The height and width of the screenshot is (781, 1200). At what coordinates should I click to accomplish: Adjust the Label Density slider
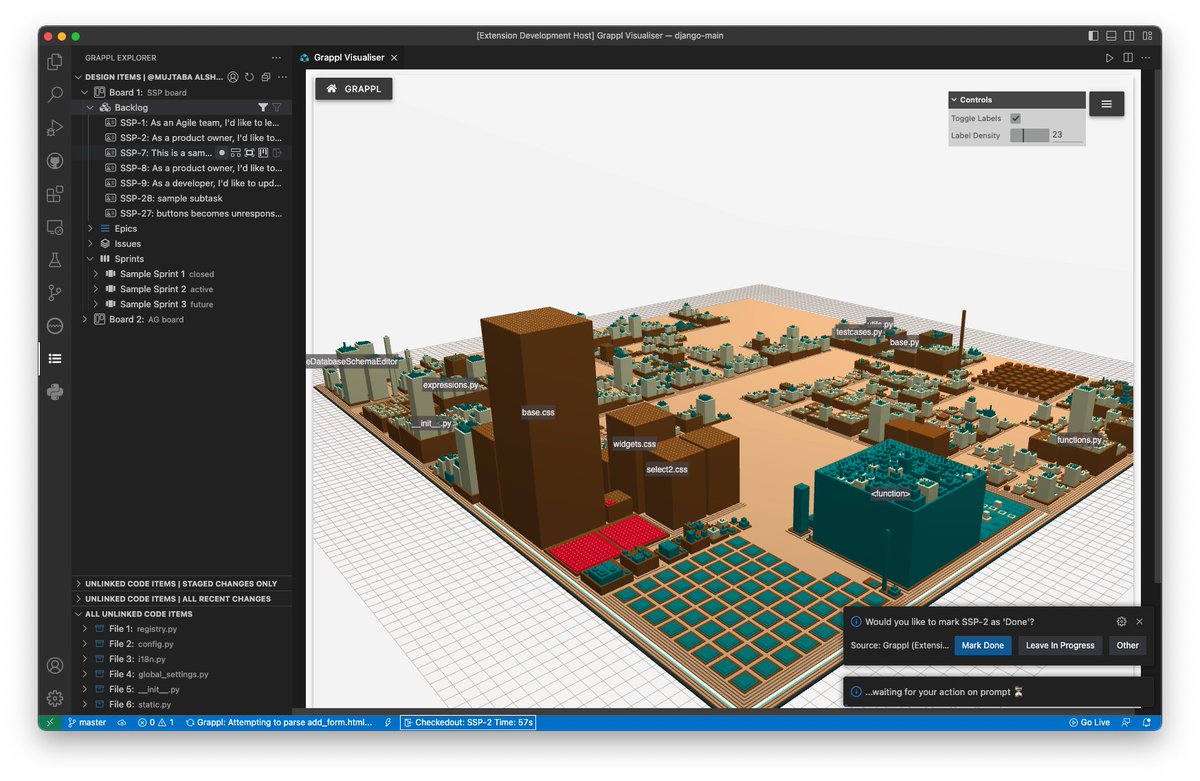[1029, 135]
